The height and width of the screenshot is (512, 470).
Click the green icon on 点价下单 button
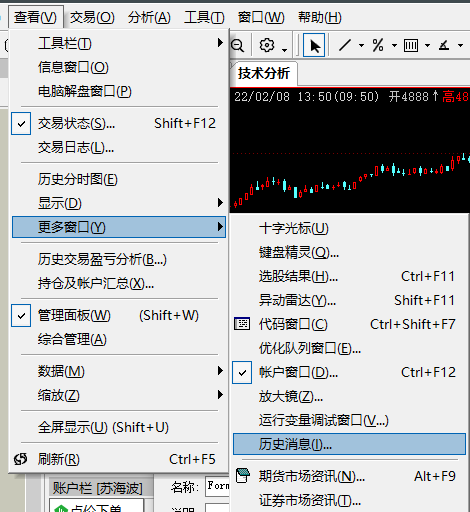pos(61,508)
